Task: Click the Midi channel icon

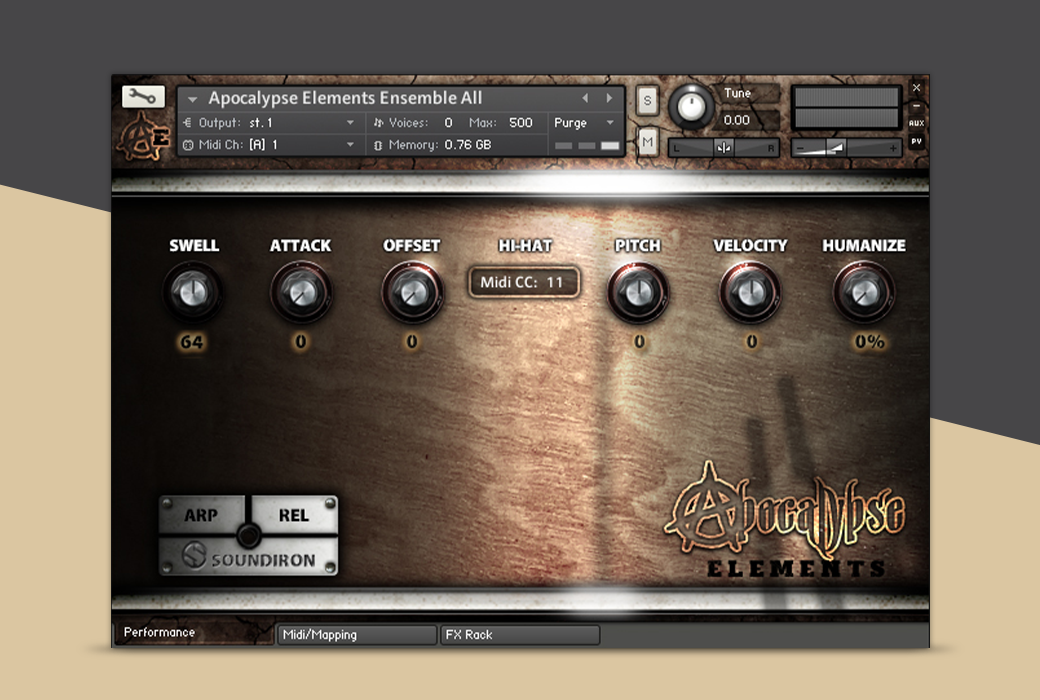Action: point(188,145)
